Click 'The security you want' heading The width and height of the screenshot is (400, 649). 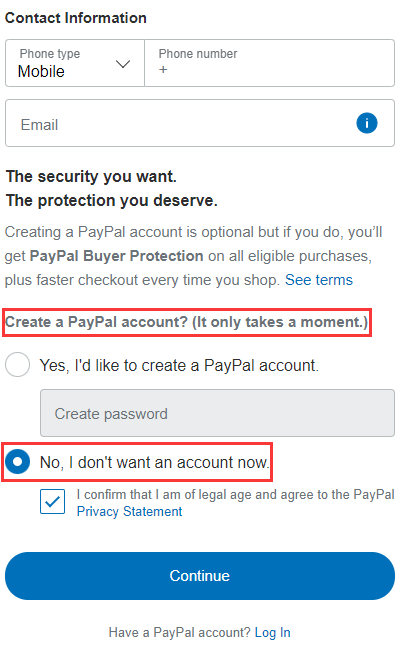pos(91,177)
